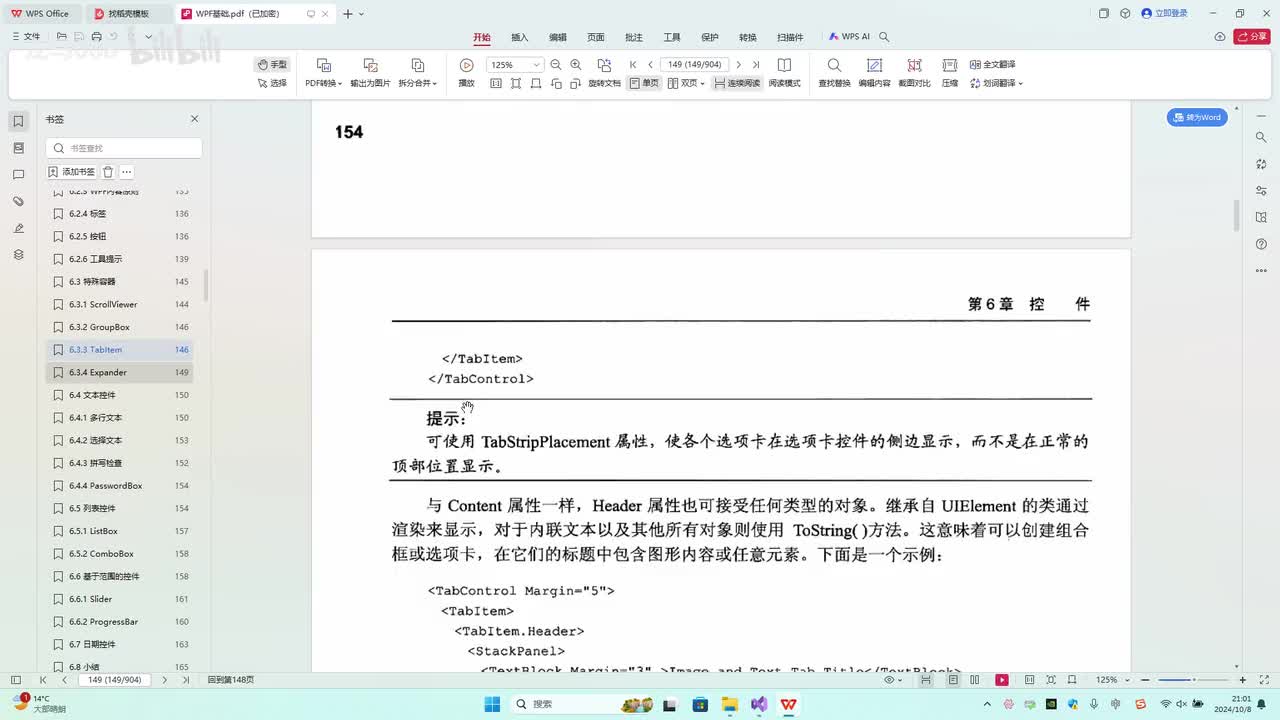Open the 划词翻译 dropdown
Image resolution: width=1280 pixels, height=720 pixels.
[x=996, y=83]
